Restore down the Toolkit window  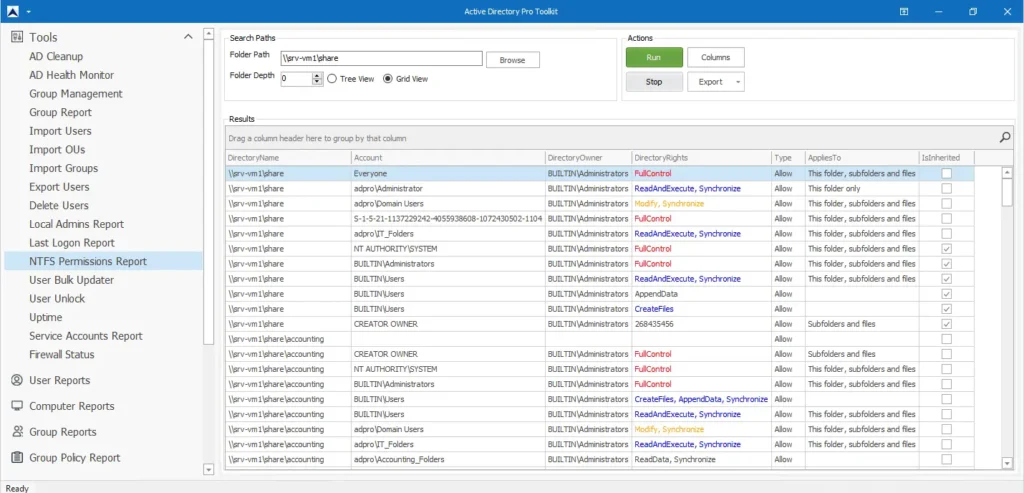tap(972, 12)
